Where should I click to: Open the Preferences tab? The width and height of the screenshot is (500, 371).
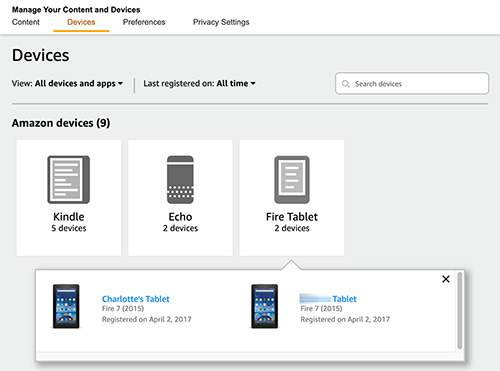144,22
